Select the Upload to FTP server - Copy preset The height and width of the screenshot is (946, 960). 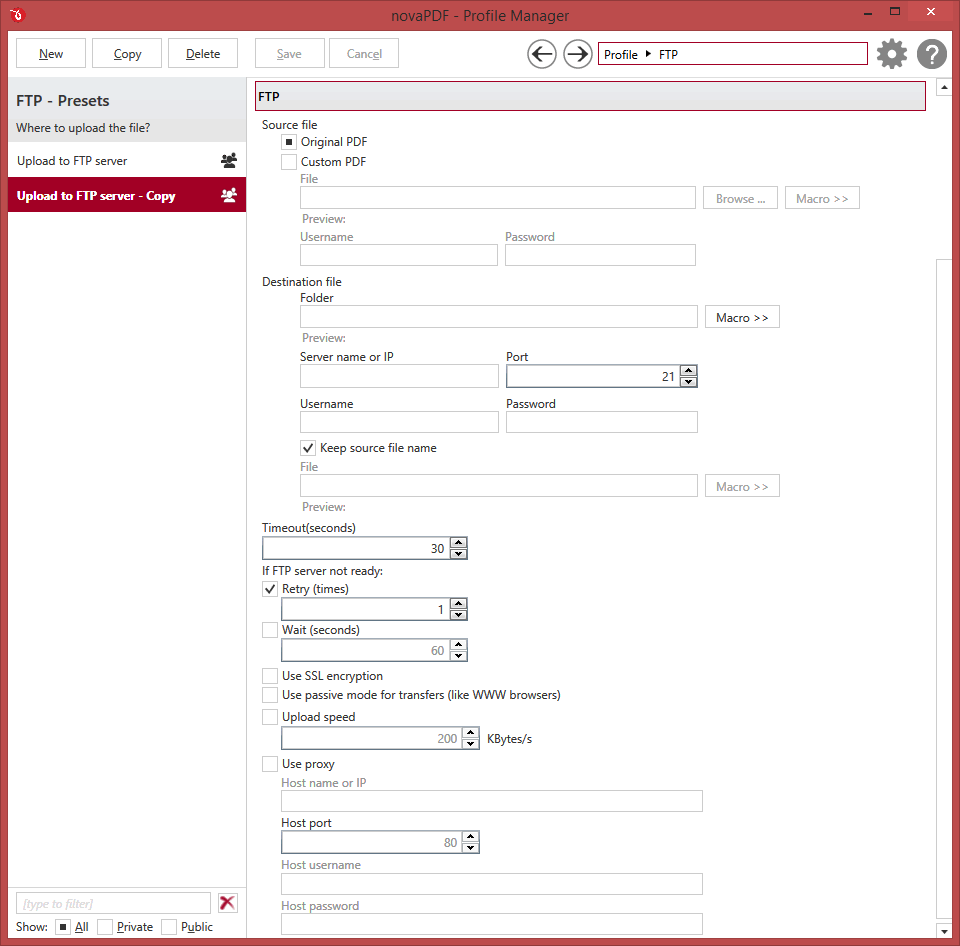[127, 195]
